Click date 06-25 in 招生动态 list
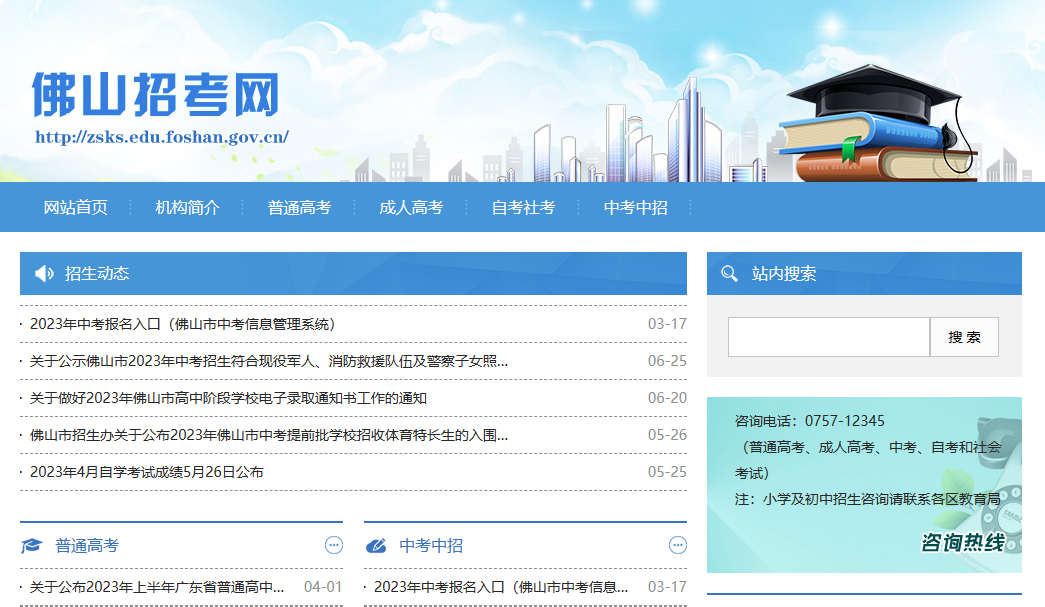The width and height of the screenshot is (1045, 607). [x=667, y=361]
